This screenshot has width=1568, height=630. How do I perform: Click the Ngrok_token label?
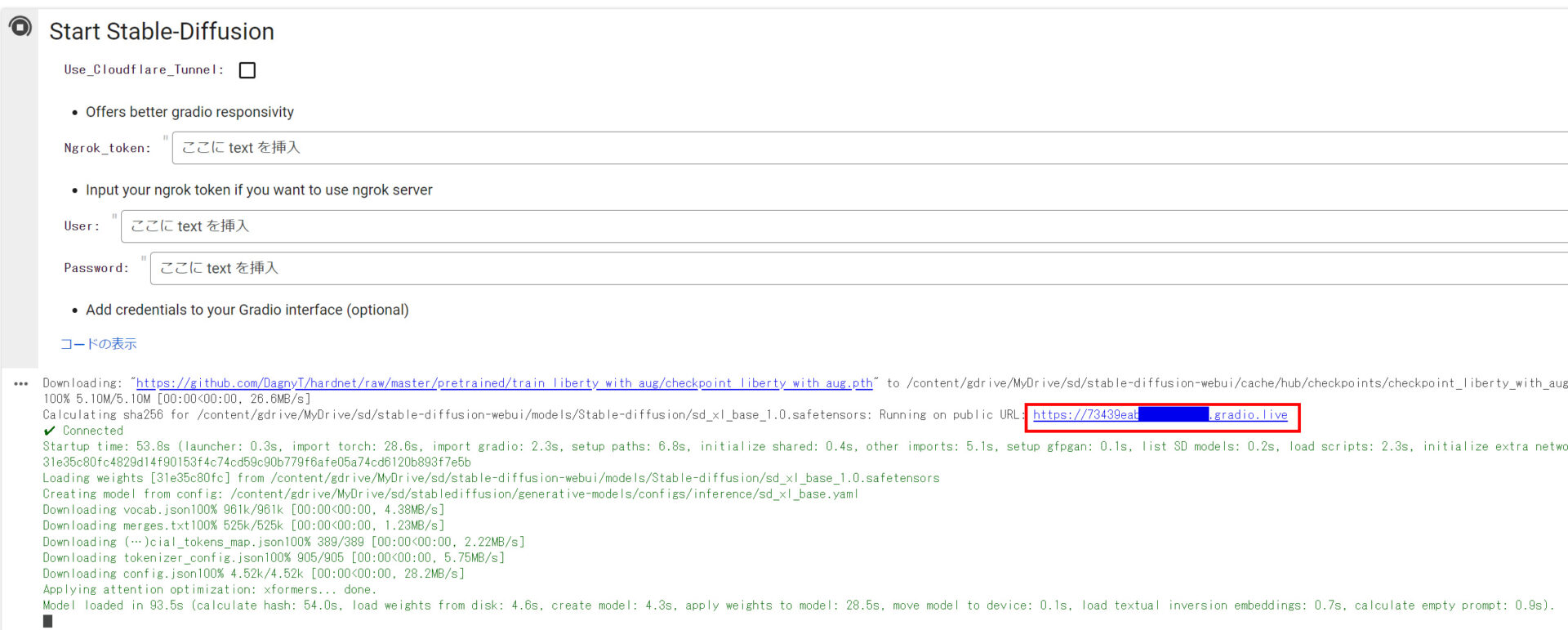[107, 148]
